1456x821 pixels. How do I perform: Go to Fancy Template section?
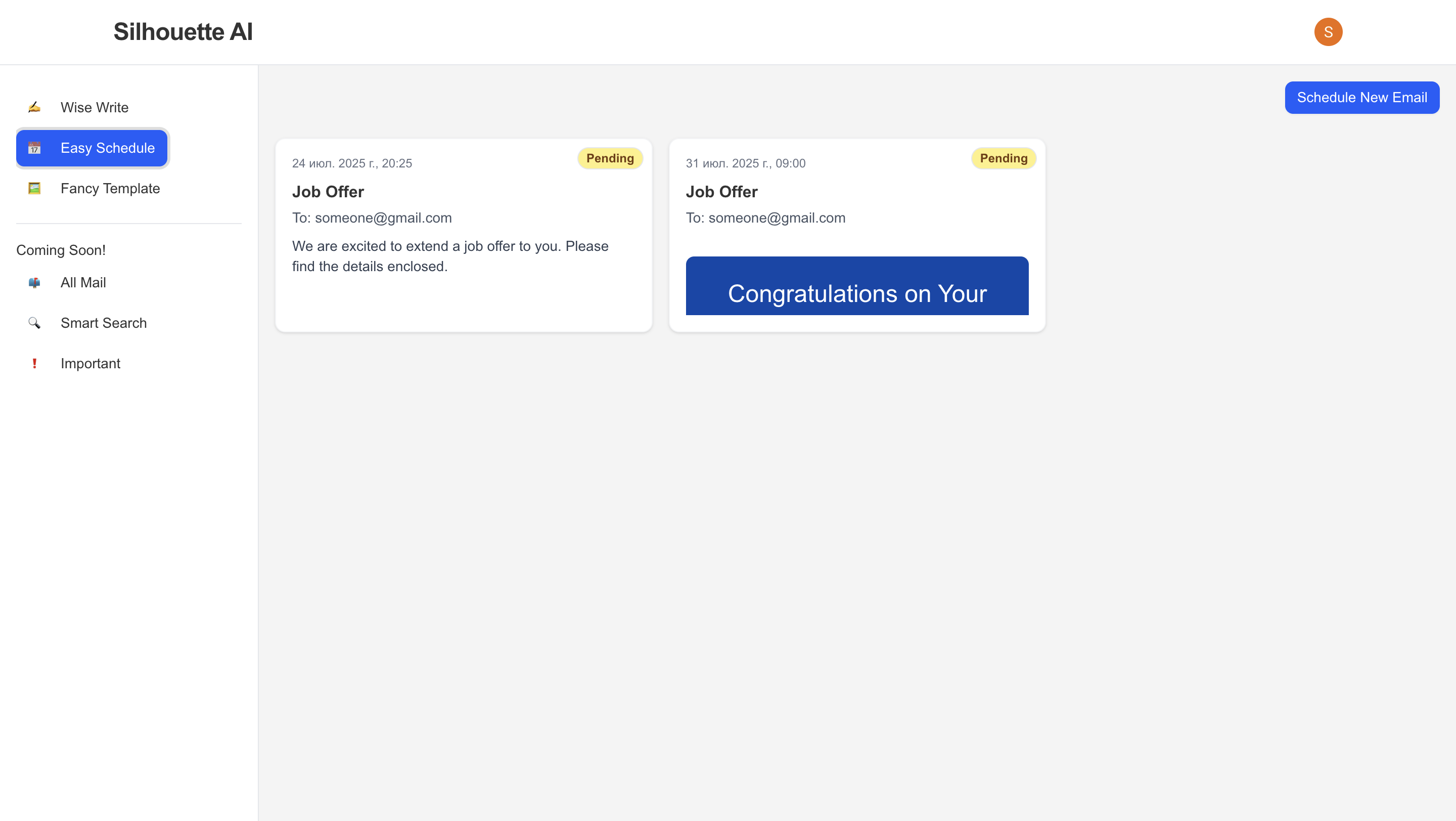point(110,188)
